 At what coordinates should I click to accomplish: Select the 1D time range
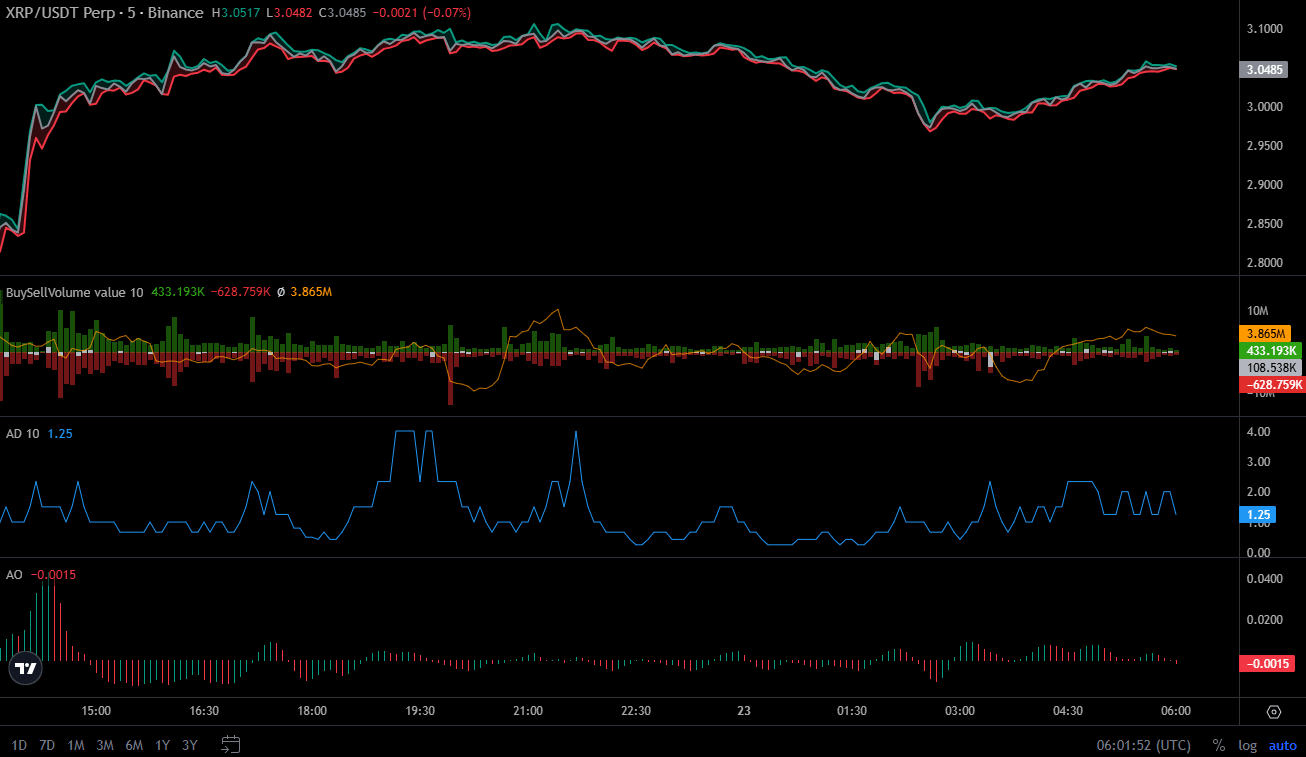[19, 745]
